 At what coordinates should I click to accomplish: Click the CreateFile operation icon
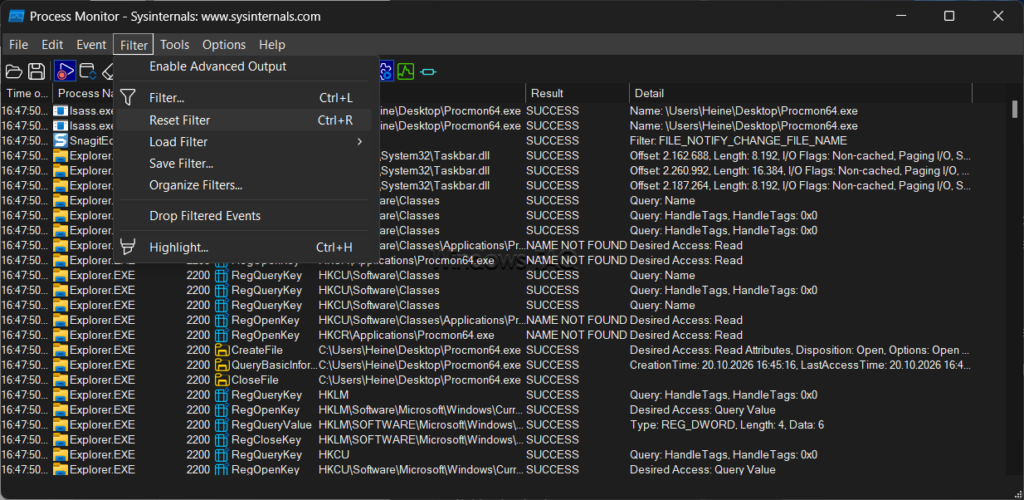tap(221, 350)
